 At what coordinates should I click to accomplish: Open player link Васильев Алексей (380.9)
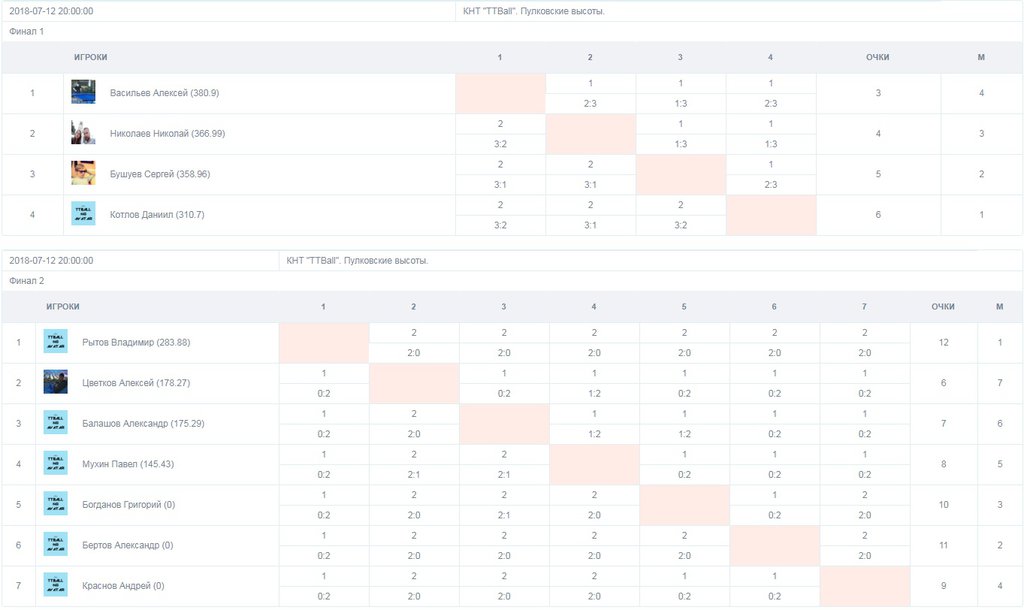[x=165, y=93]
